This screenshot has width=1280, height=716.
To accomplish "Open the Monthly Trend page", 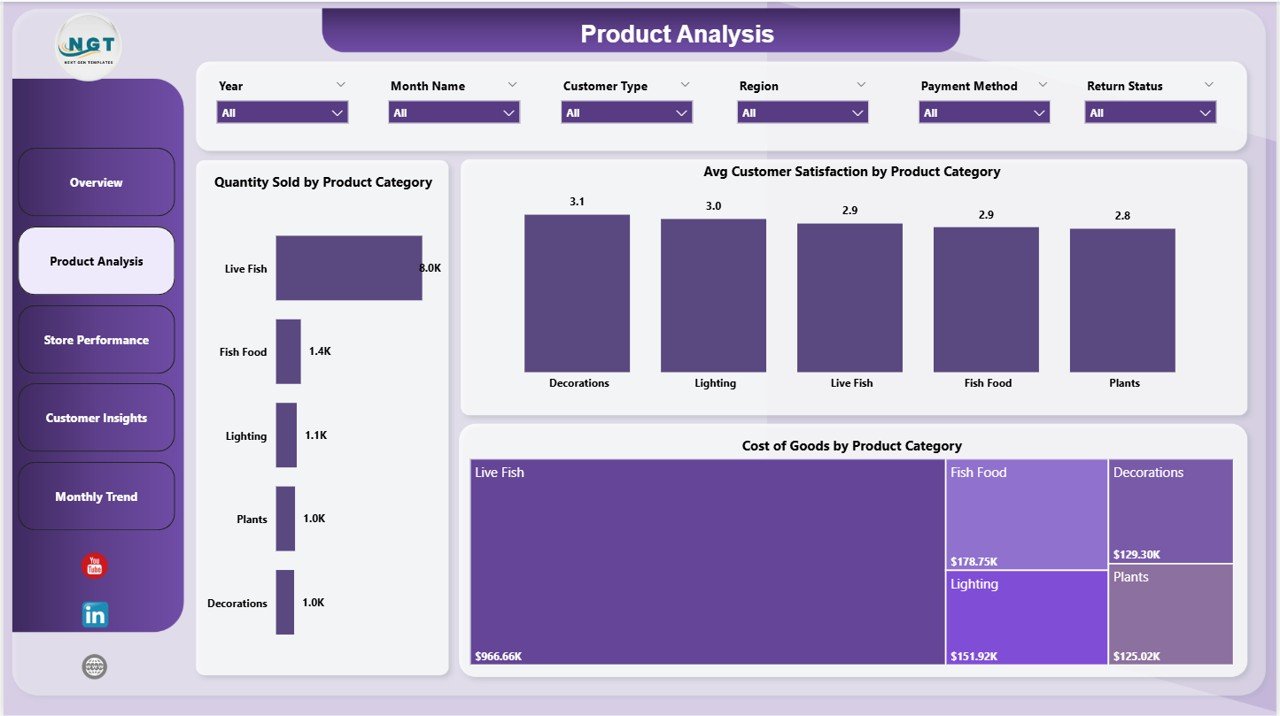I will pyautogui.click(x=96, y=496).
